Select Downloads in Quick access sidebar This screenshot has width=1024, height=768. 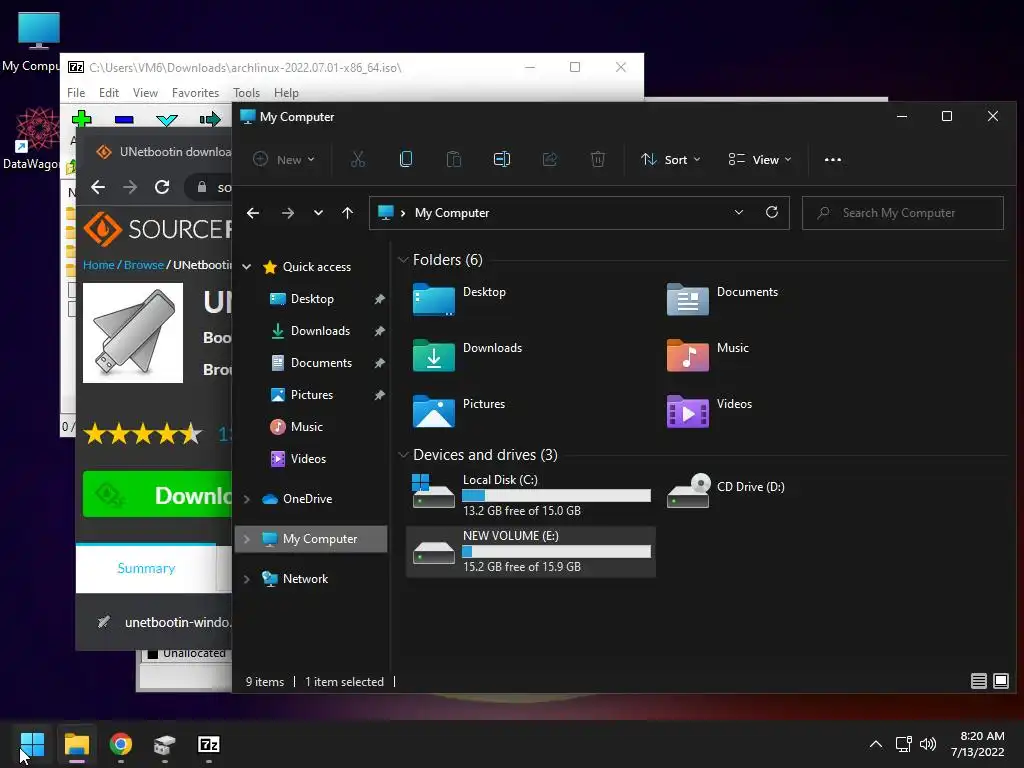[x=320, y=330]
